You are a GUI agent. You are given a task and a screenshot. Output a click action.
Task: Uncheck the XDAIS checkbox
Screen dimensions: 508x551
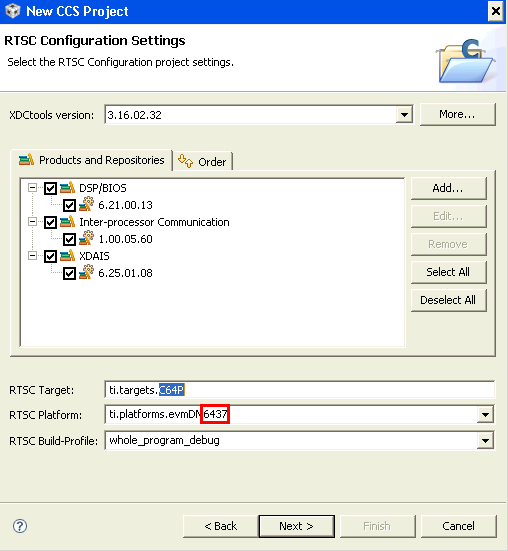tap(50, 256)
